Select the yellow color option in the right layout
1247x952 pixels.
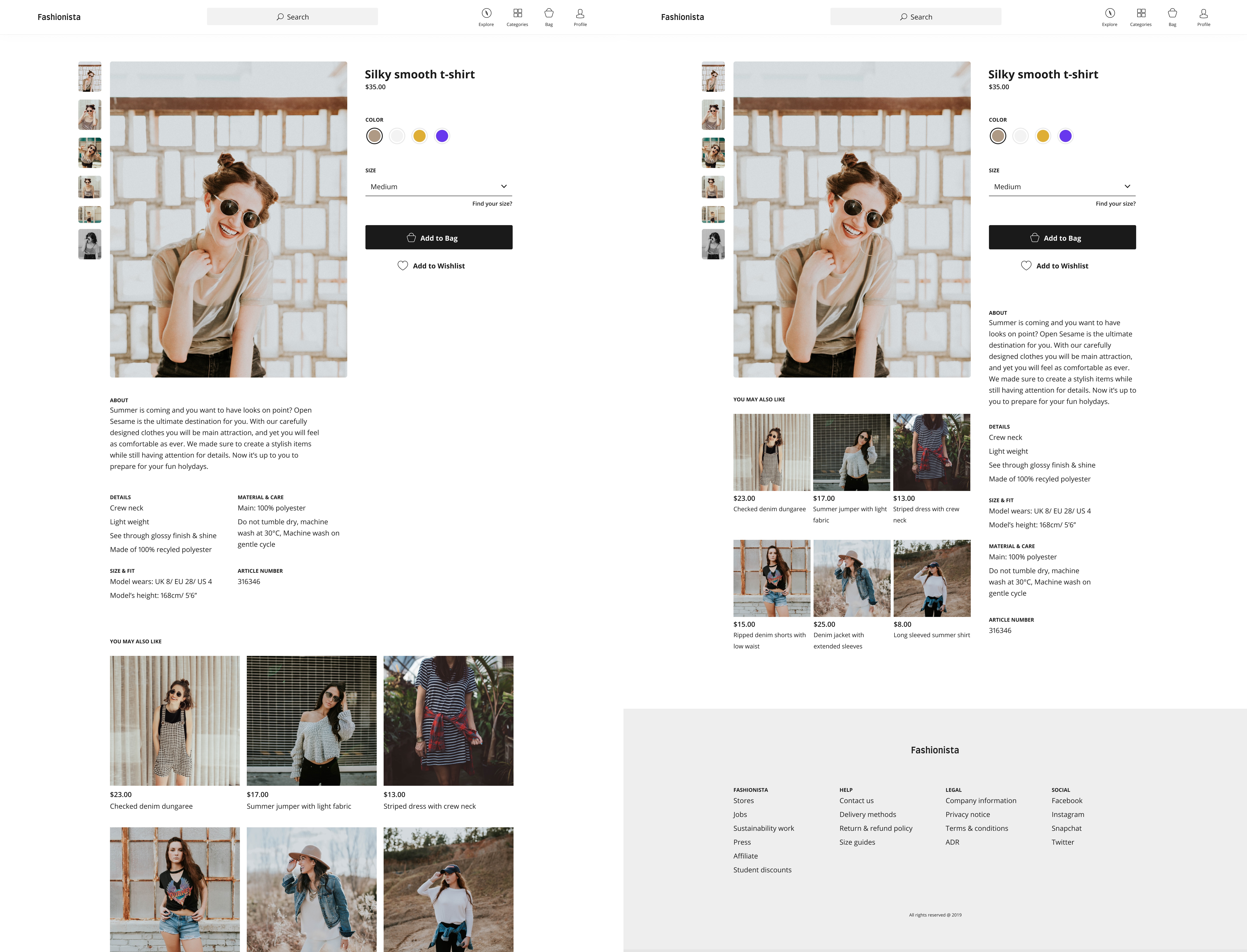(x=1043, y=136)
